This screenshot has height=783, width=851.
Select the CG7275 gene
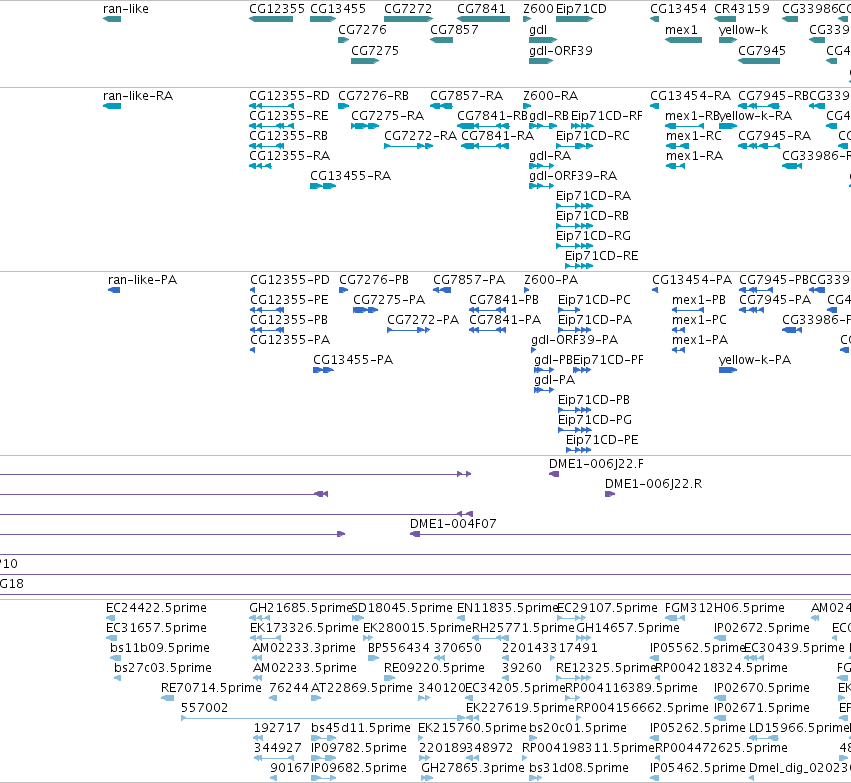[x=365, y=61]
